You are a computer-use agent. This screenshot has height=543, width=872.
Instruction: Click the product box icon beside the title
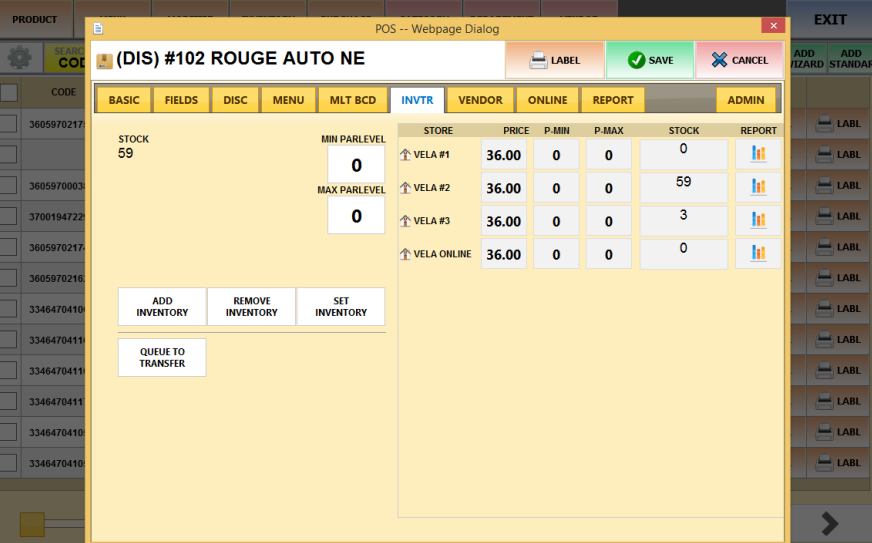[104, 60]
